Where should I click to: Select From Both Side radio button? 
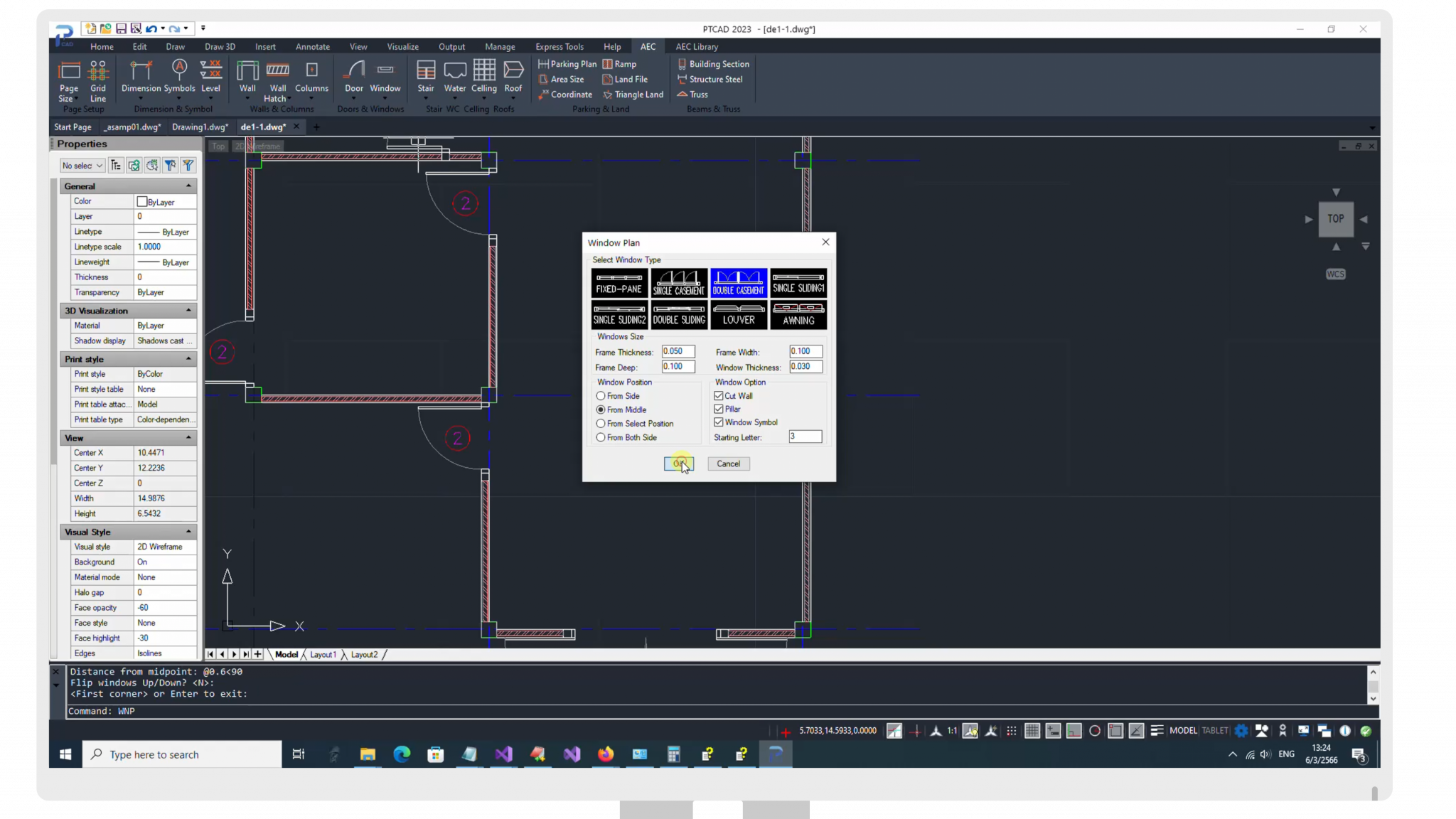(x=601, y=438)
